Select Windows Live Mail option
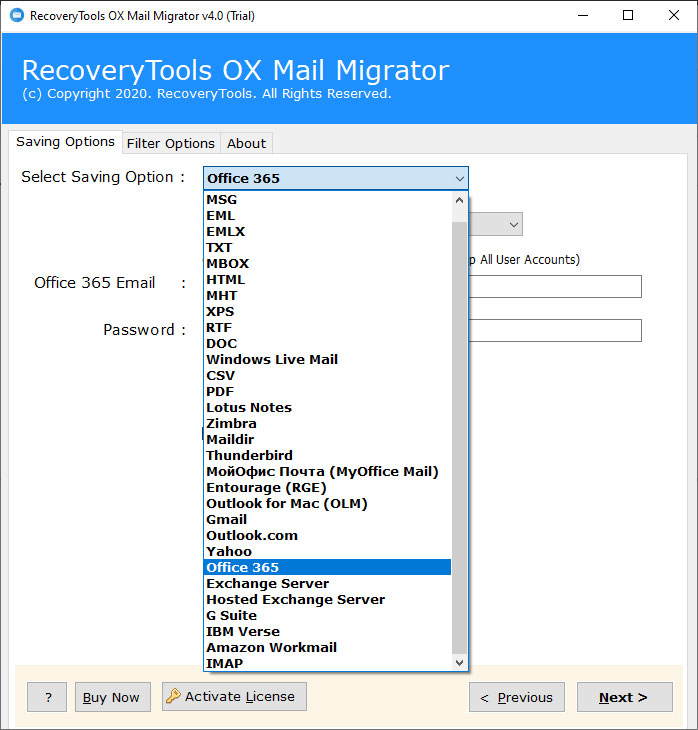The image size is (698, 730). tap(328, 359)
